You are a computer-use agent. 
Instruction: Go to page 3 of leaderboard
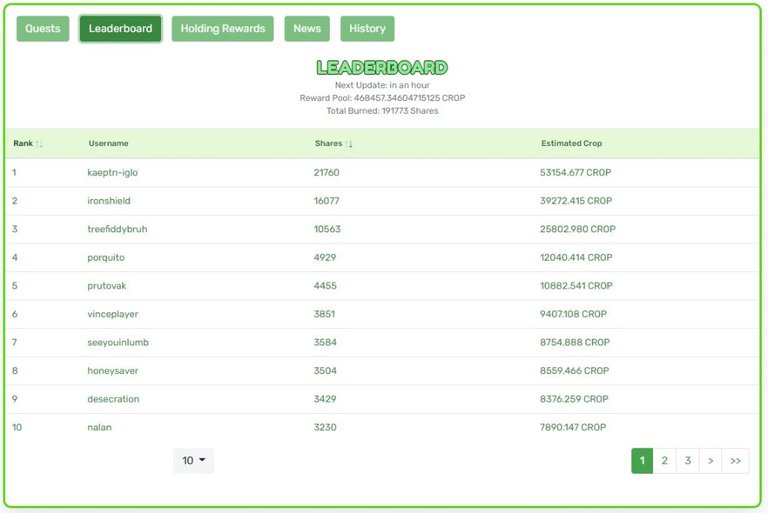(x=688, y=461)
